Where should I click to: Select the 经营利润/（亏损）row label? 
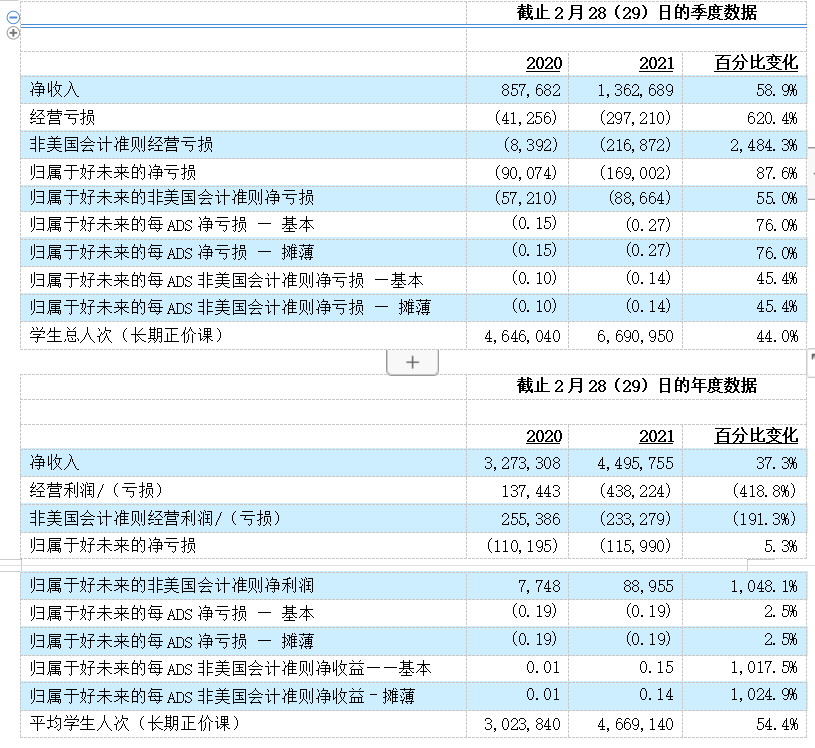point(97,490)
